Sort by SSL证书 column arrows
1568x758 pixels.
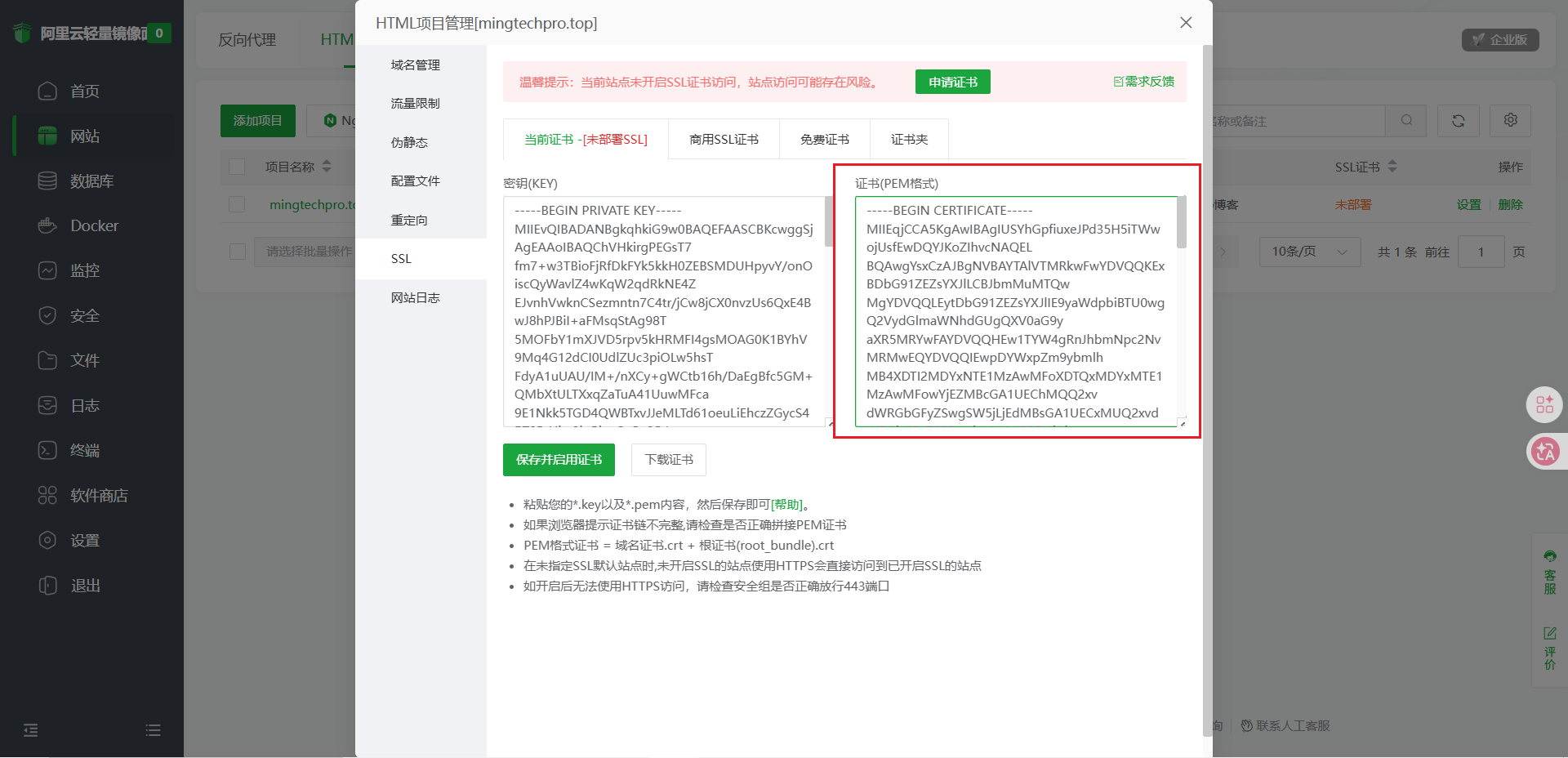point(1392,166)
